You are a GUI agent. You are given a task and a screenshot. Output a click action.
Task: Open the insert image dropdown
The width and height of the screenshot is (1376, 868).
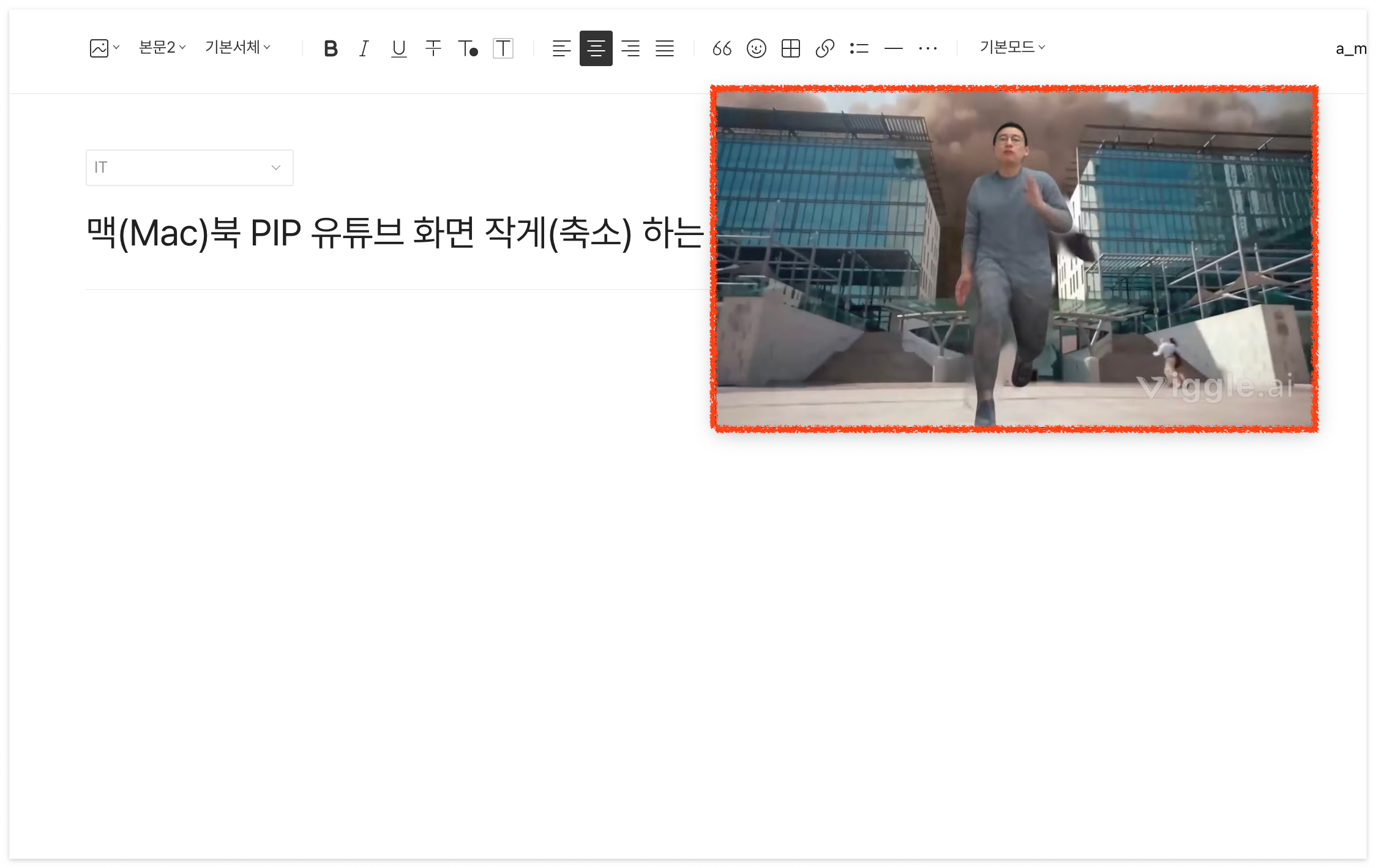pos(104,48)
